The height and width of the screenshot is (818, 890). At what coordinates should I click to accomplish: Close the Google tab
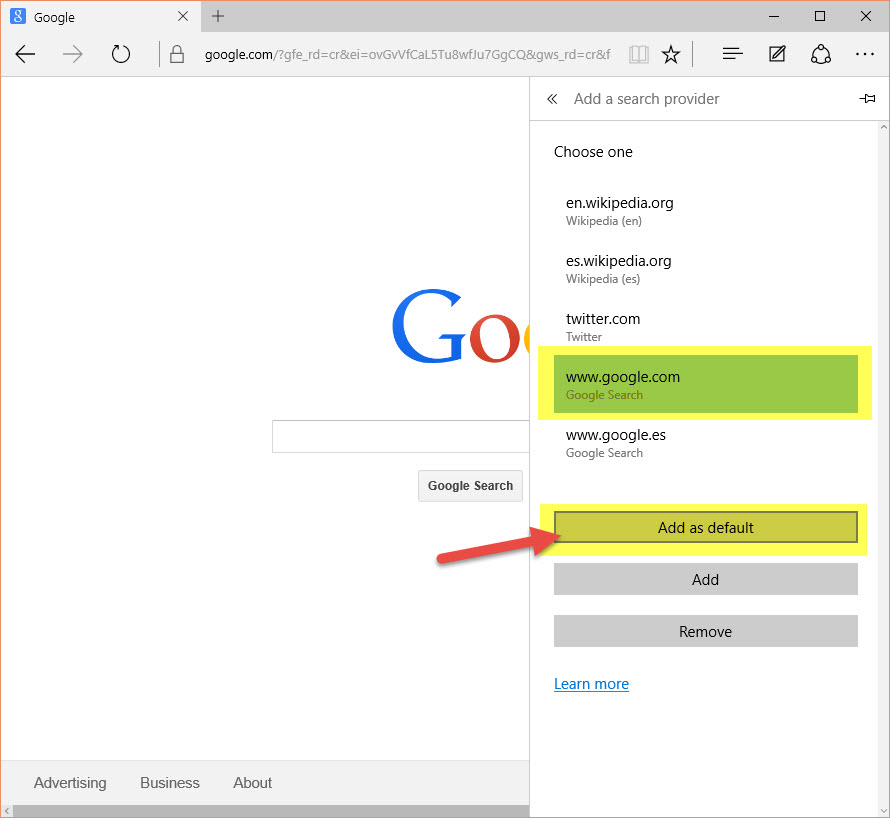183,16
